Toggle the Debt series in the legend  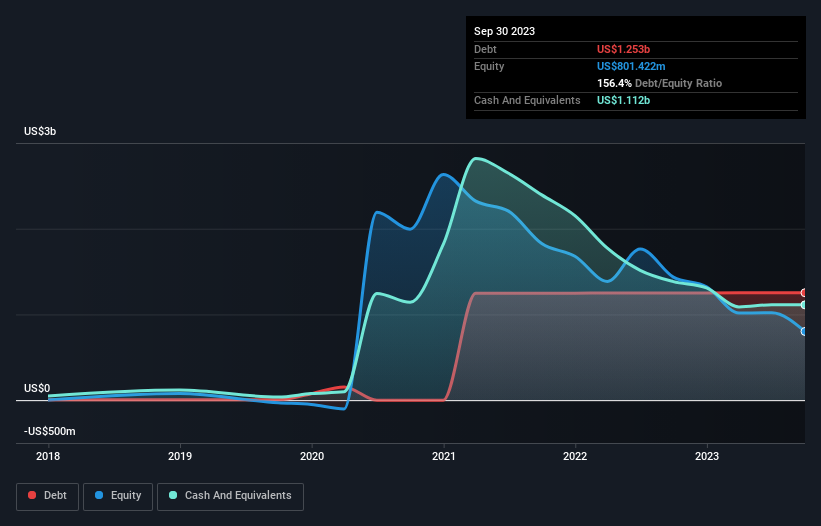click(48, 496)
